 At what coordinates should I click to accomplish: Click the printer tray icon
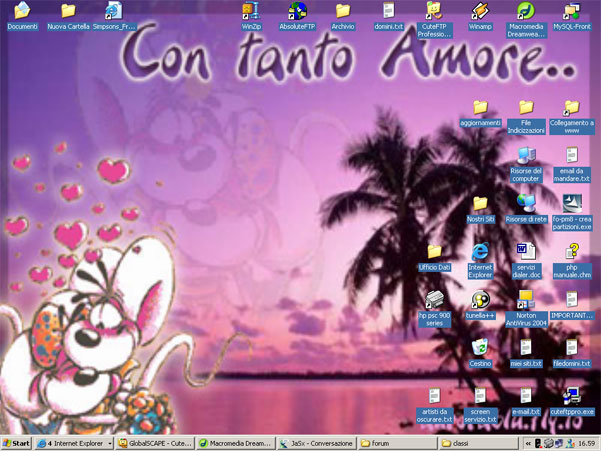click(549, 444)
